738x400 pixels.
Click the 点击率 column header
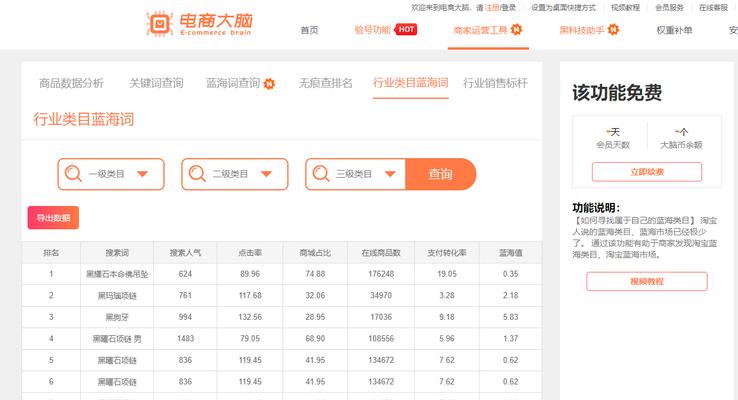tap(250, 253)
